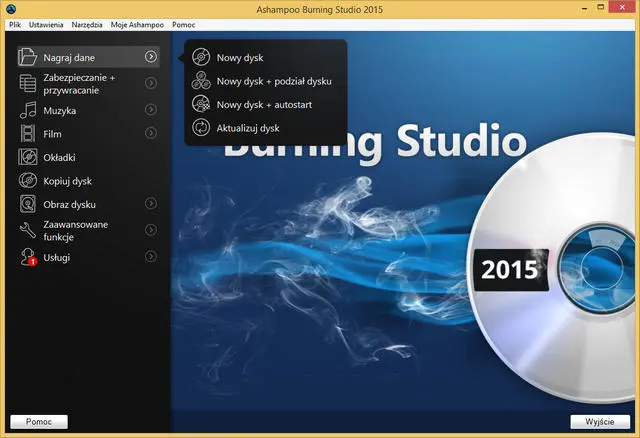Minimize the Ashampoo Burning Studio window

584,8
